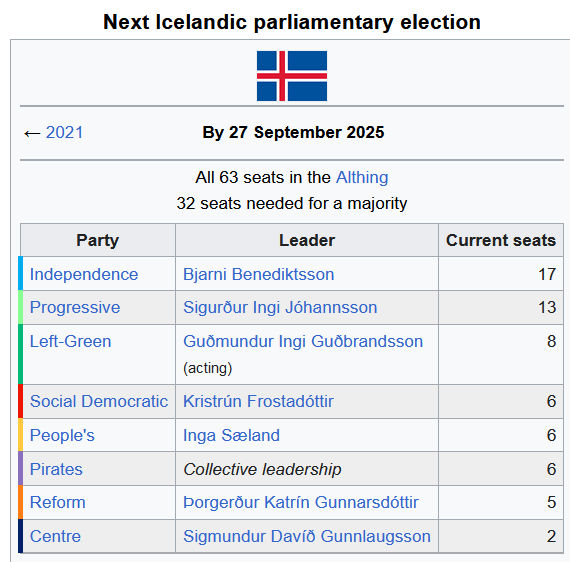Viewport: 570px width, 562px height.
Task: Open the People's party link
Action: 62,435
